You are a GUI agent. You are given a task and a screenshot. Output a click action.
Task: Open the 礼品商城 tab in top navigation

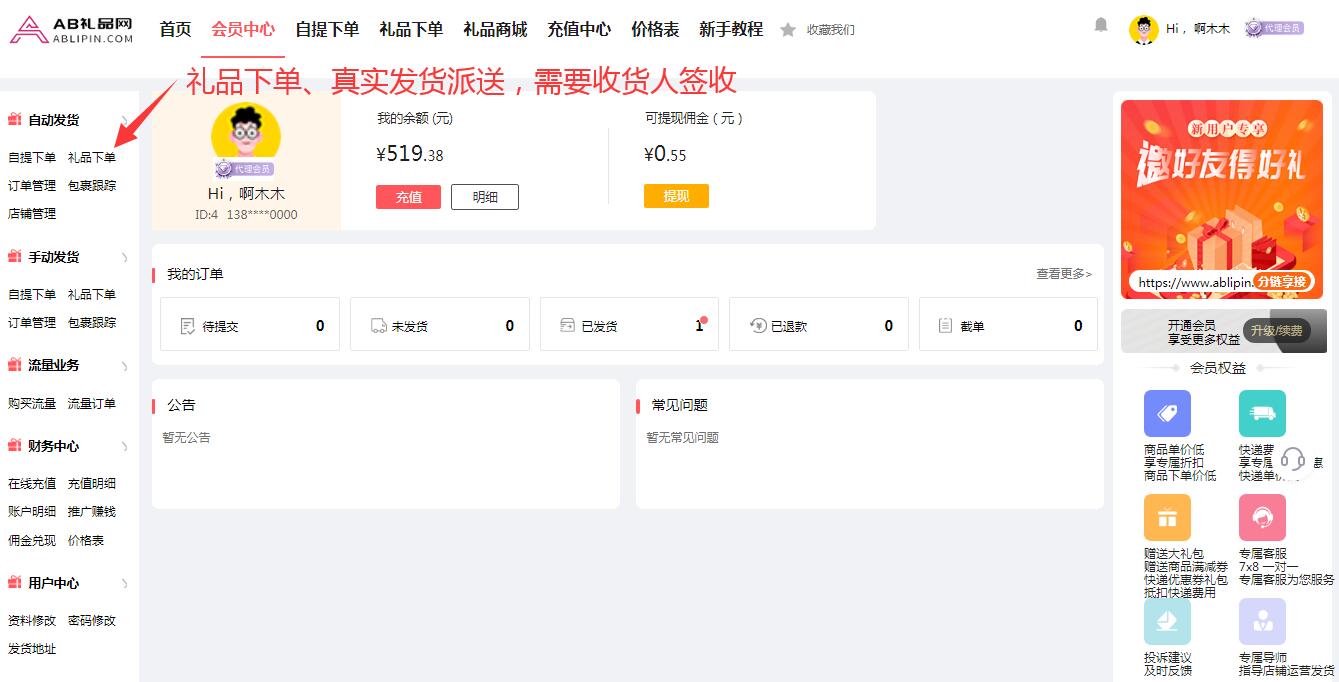pos(495,29)
